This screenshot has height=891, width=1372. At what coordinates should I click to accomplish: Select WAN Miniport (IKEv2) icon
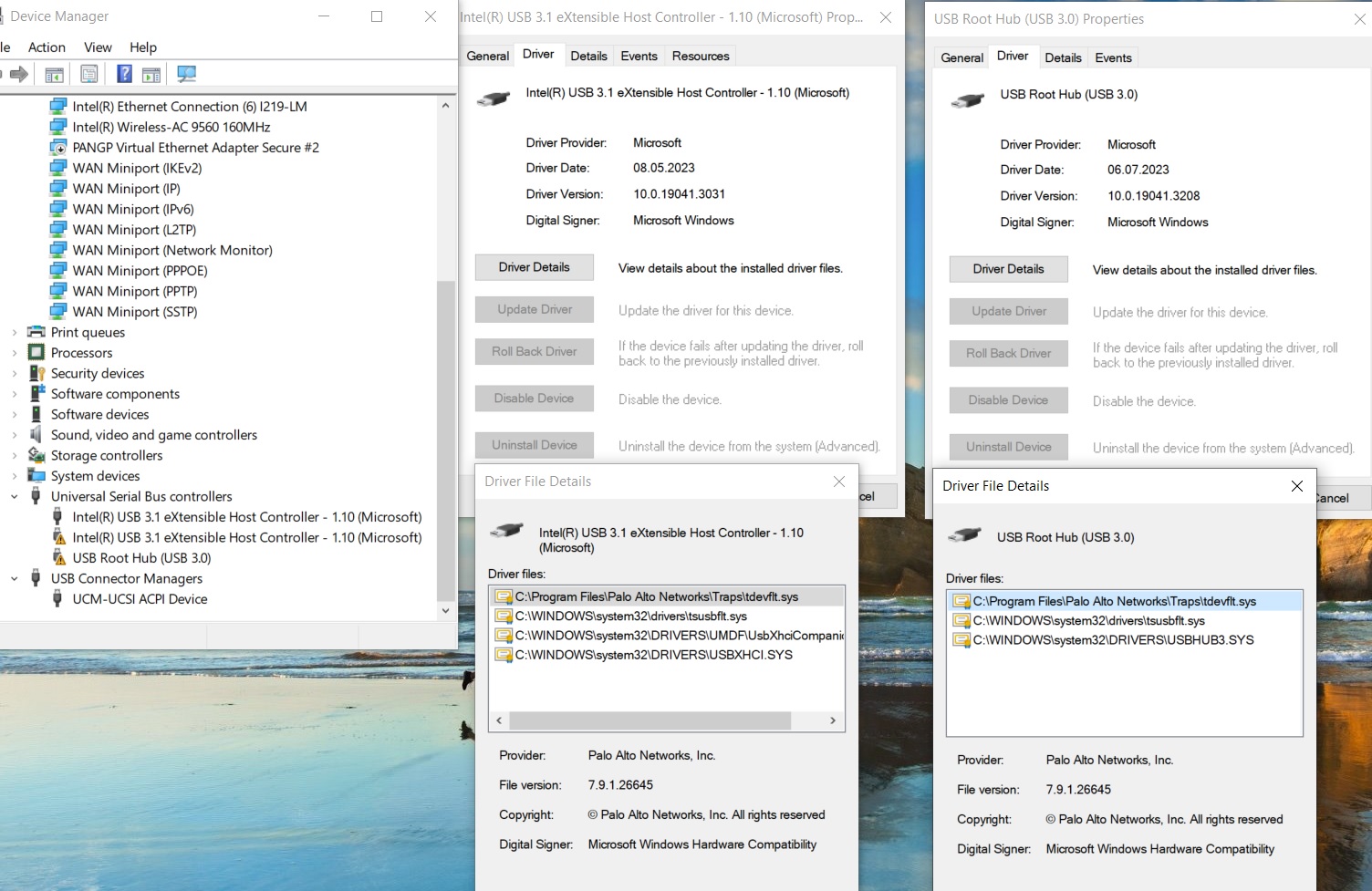click(x=58, y=168)
